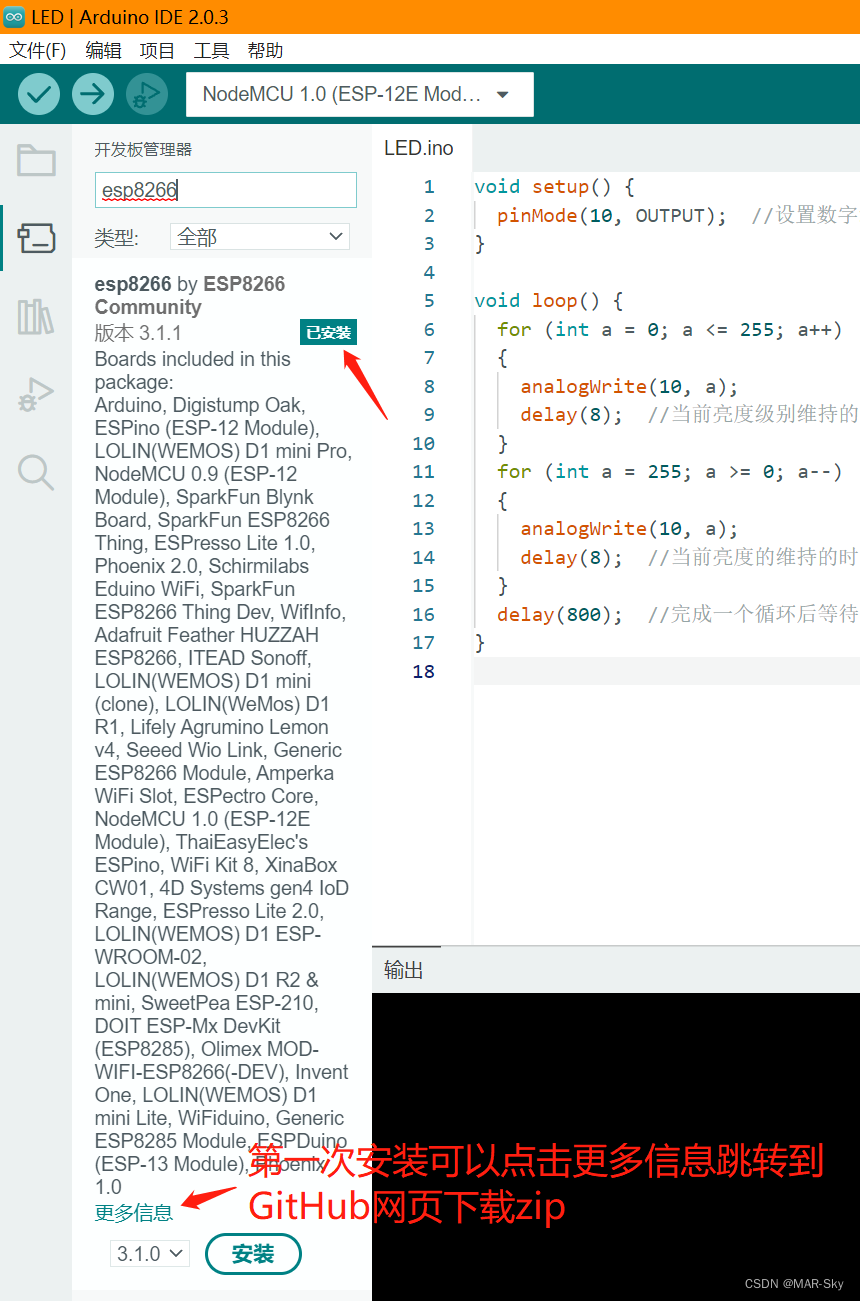Click the 'pinMode(10, OUTPUT);' code line
Screen dimensions: 860x1301
pos(612,215)
